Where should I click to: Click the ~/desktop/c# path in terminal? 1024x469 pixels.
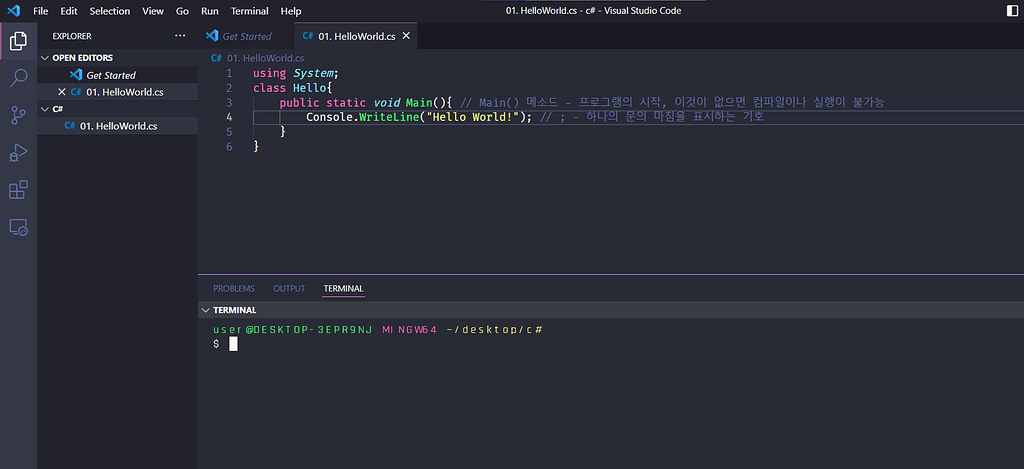coord(494,330)
